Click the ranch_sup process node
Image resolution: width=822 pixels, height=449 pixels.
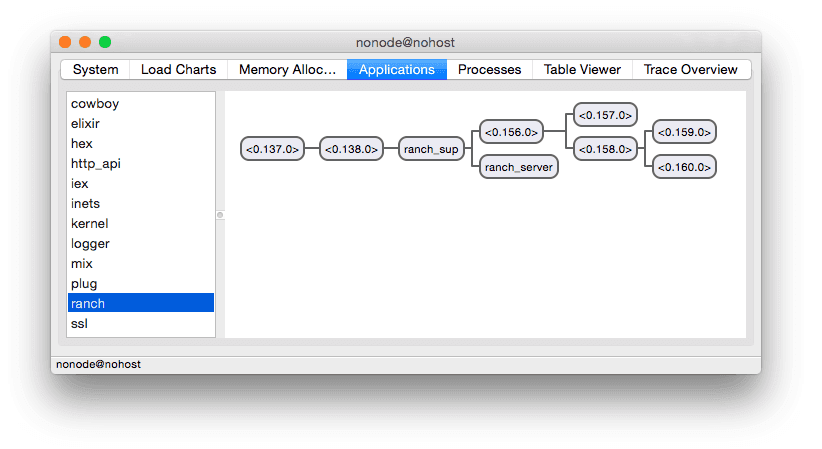pyautogui.click(x=431, y=149)
